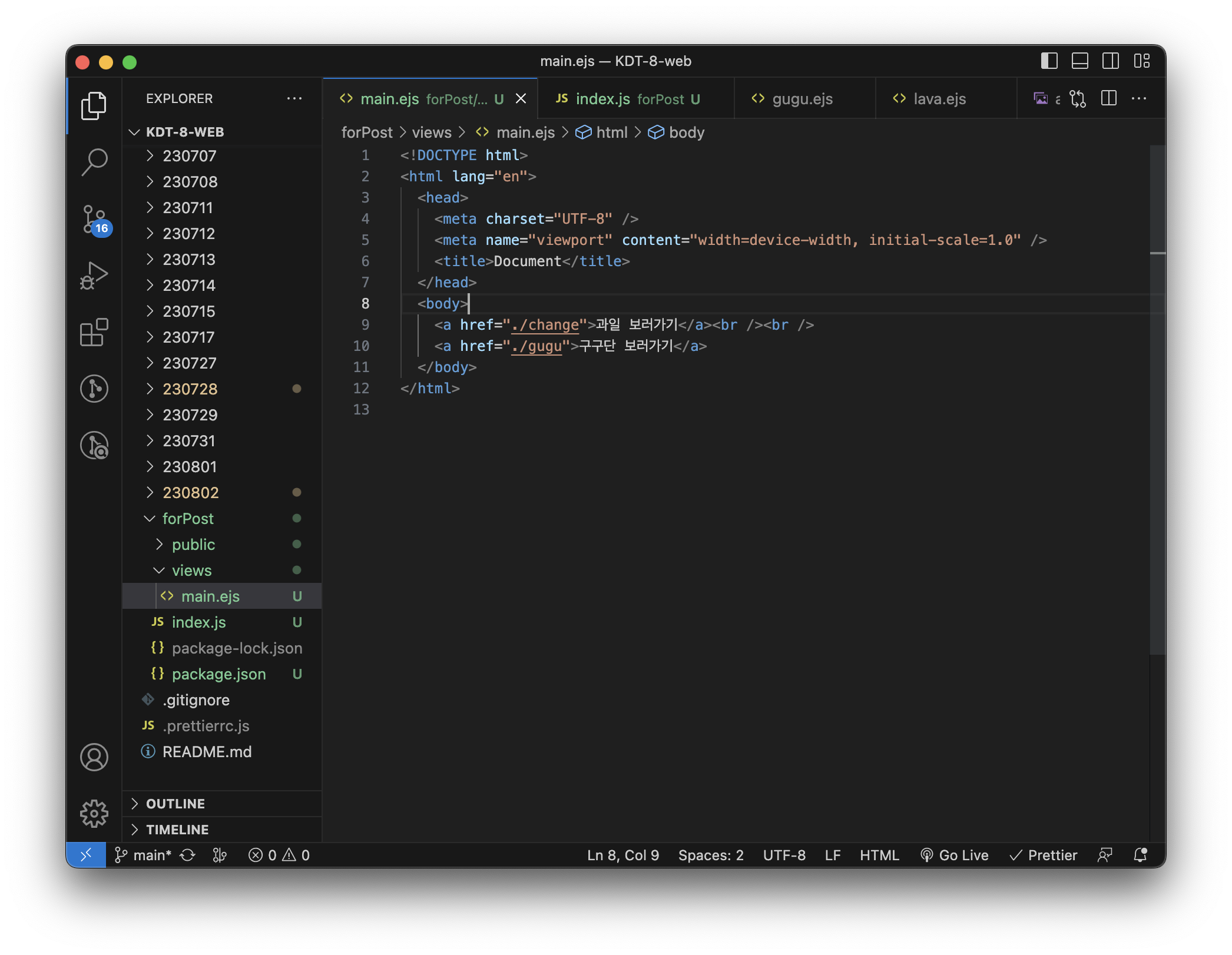Click Ln 8, Col 9 cursor position

tap(623, 855)
